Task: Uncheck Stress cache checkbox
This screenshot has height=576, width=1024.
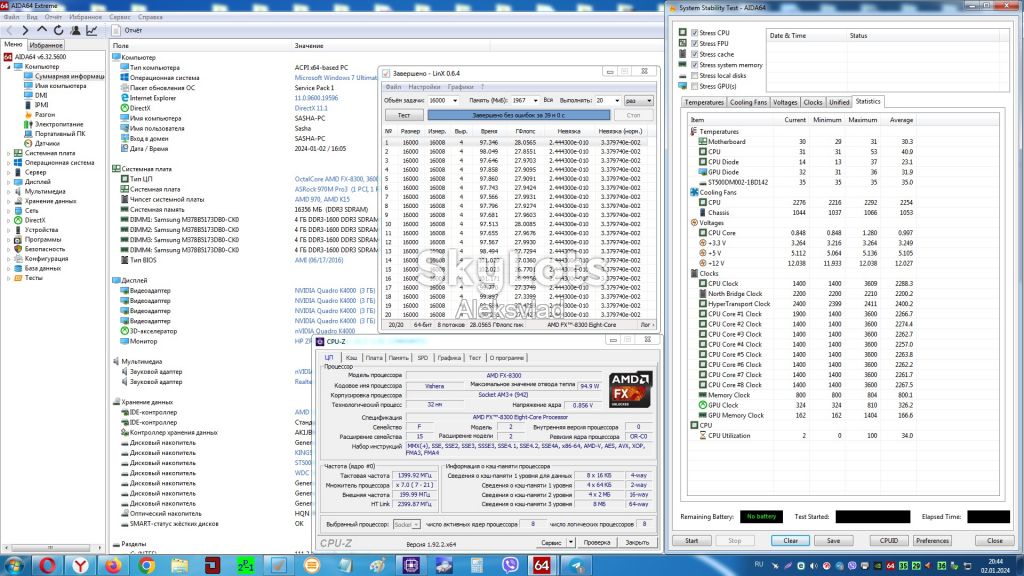Action: tap(694, 54)
